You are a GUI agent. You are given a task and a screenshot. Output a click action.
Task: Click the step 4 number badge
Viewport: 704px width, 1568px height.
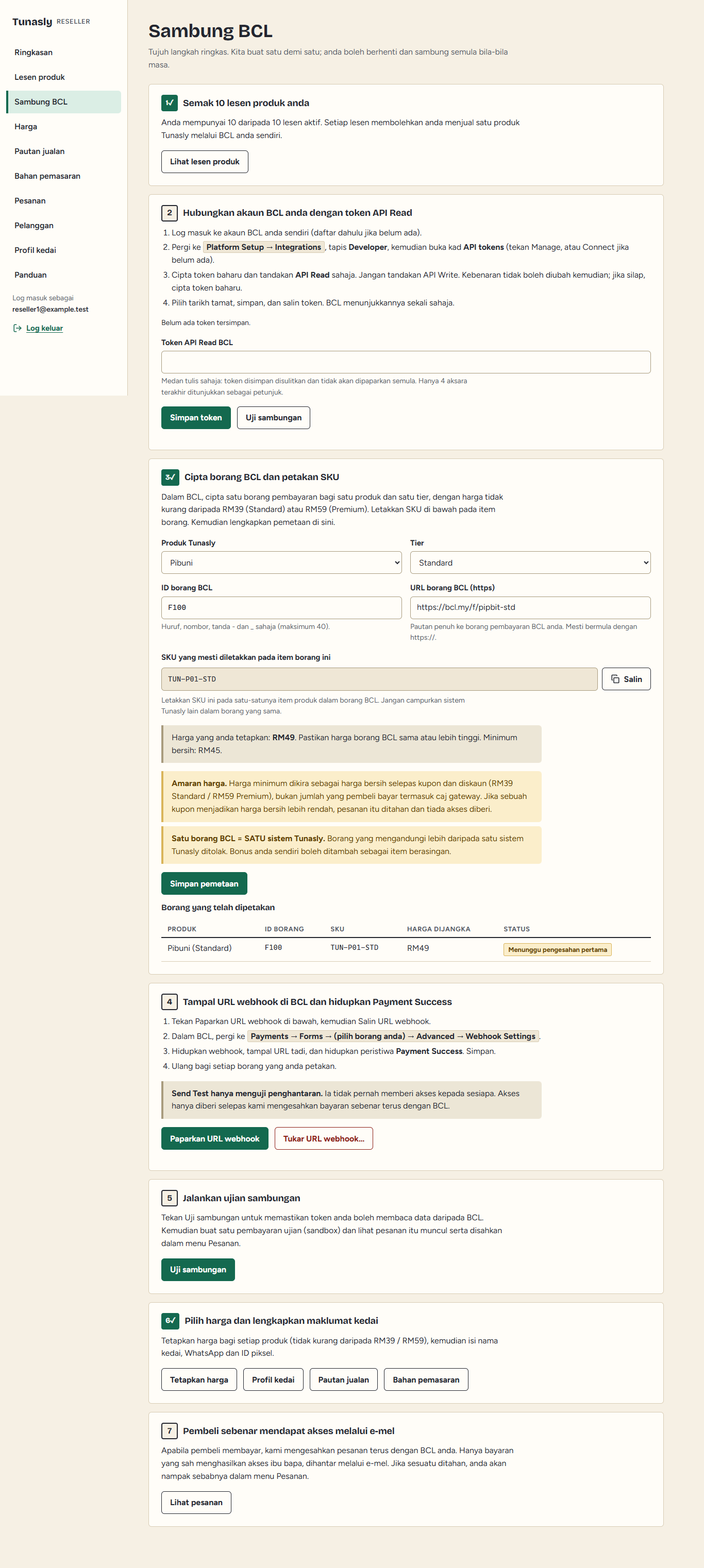(x=170, y=1001)
